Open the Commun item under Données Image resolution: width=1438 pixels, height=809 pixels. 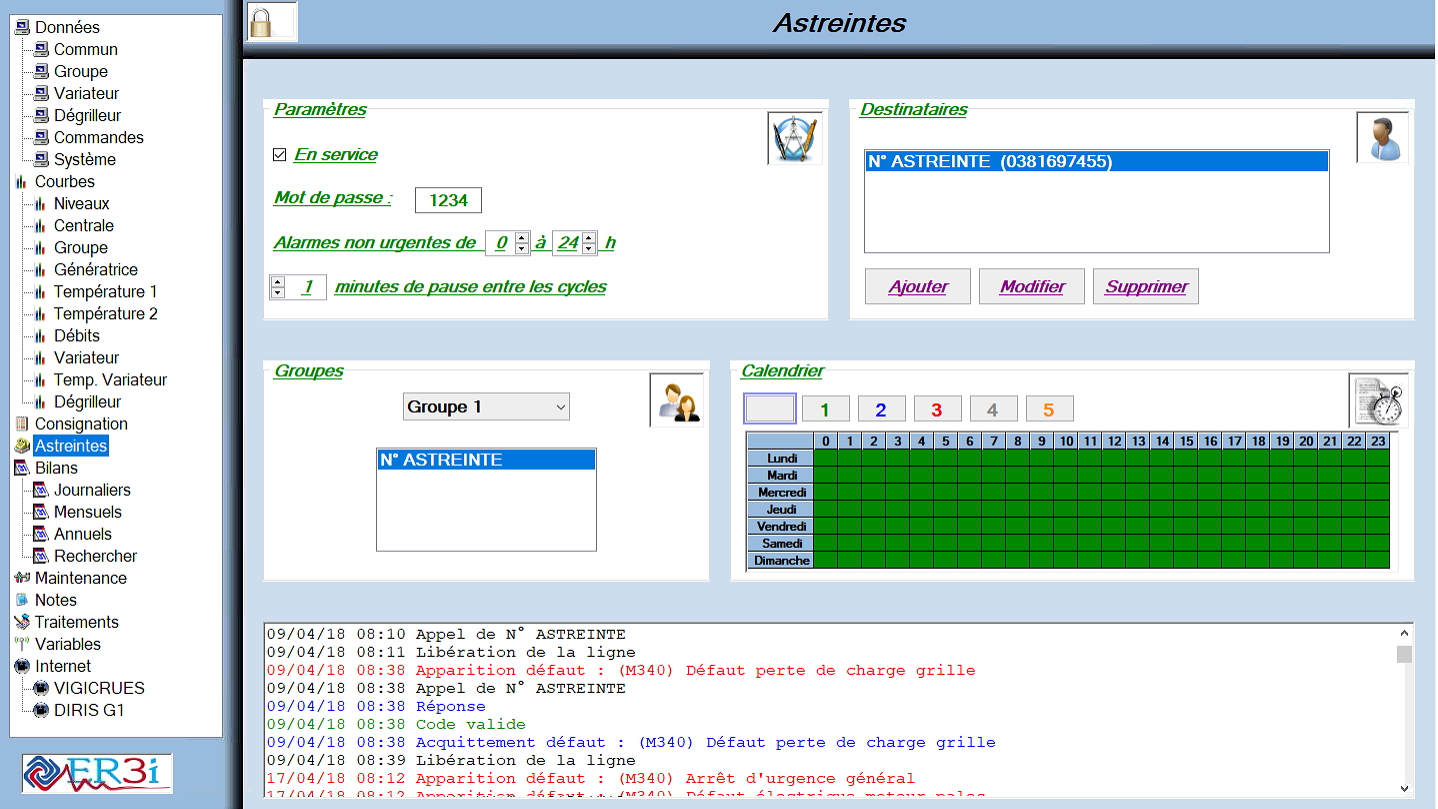85,49
